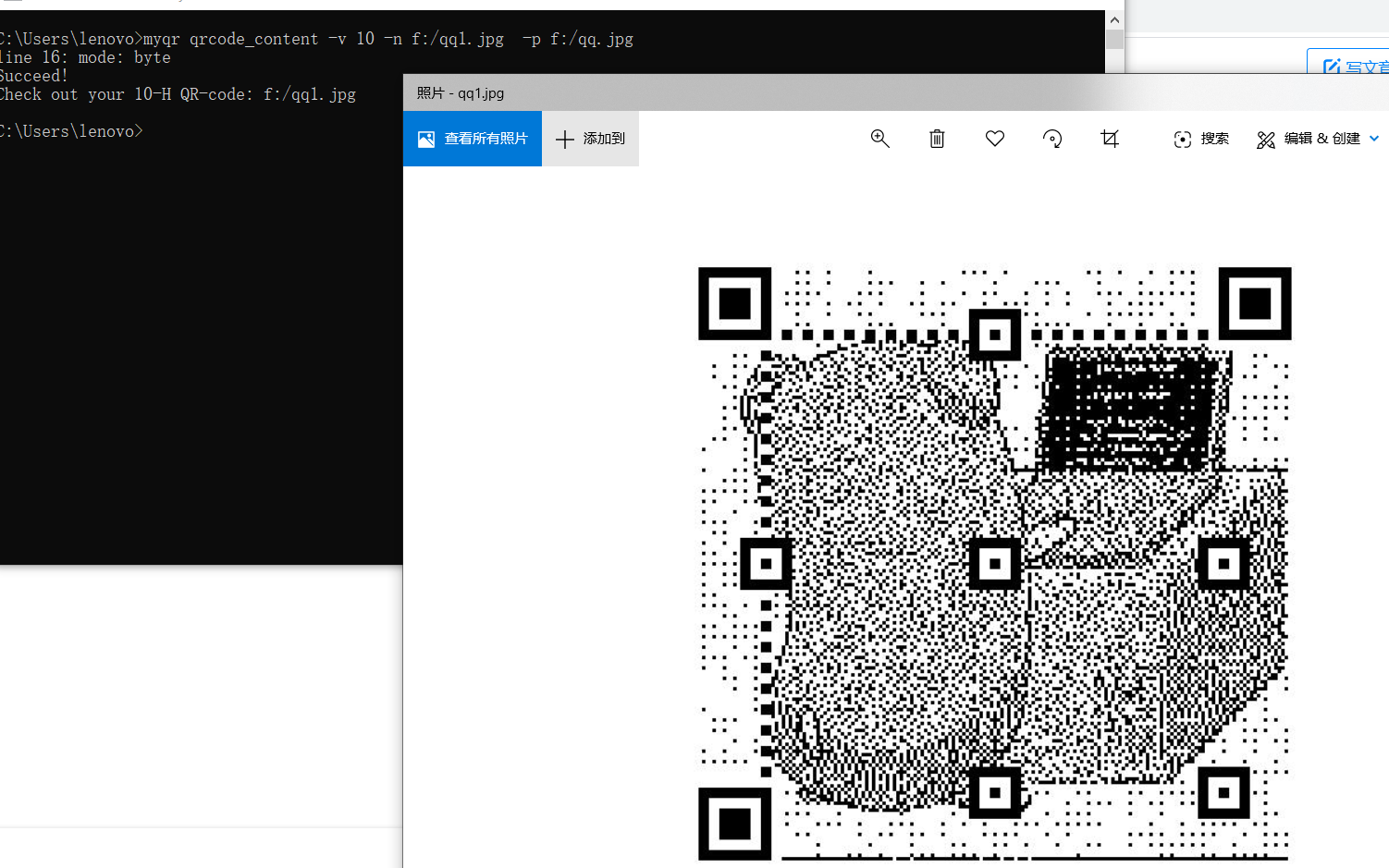
Task: Click 'Check out your 10-H QR-code' line
Action: click(x=178, y=94)
